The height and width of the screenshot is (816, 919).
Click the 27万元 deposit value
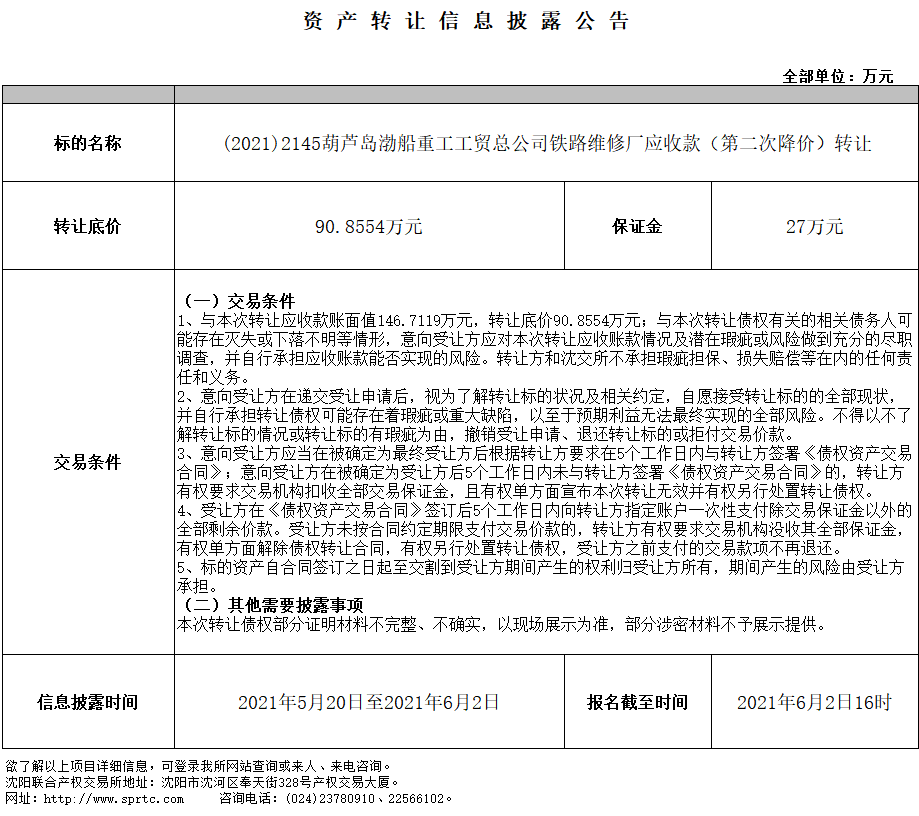click(814, 227)
